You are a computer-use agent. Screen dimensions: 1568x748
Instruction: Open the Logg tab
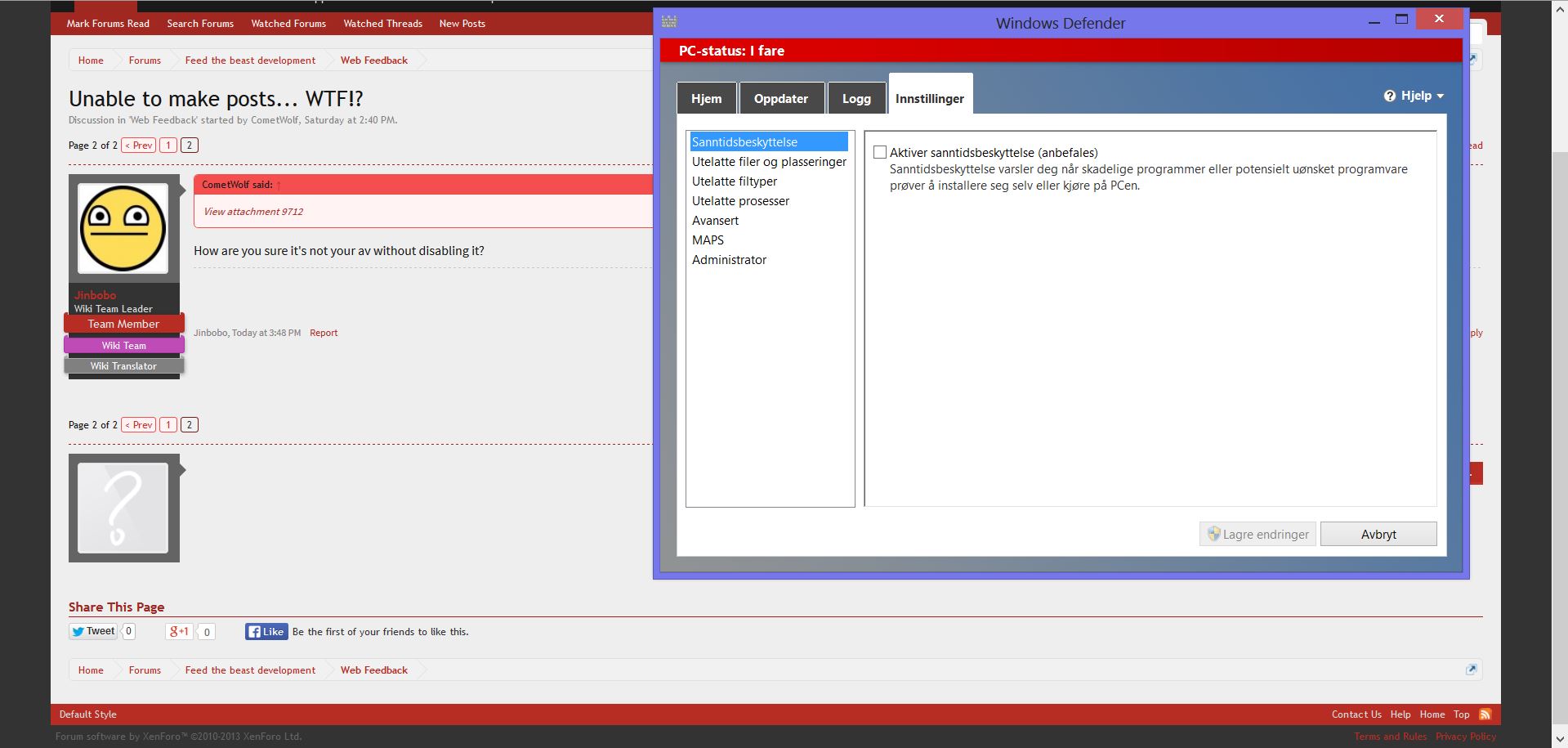pos(855,99)
